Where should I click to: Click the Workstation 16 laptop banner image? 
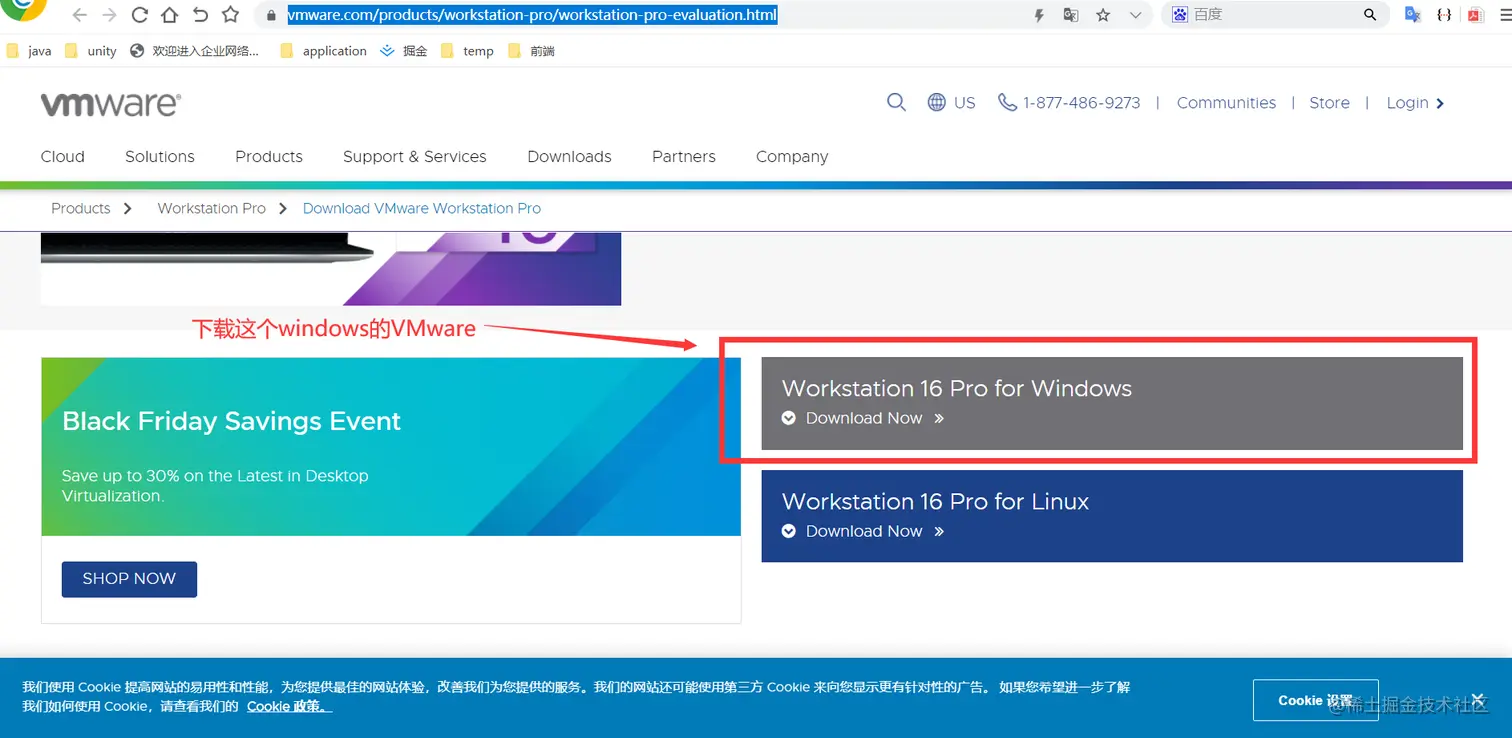pos(331,269)
